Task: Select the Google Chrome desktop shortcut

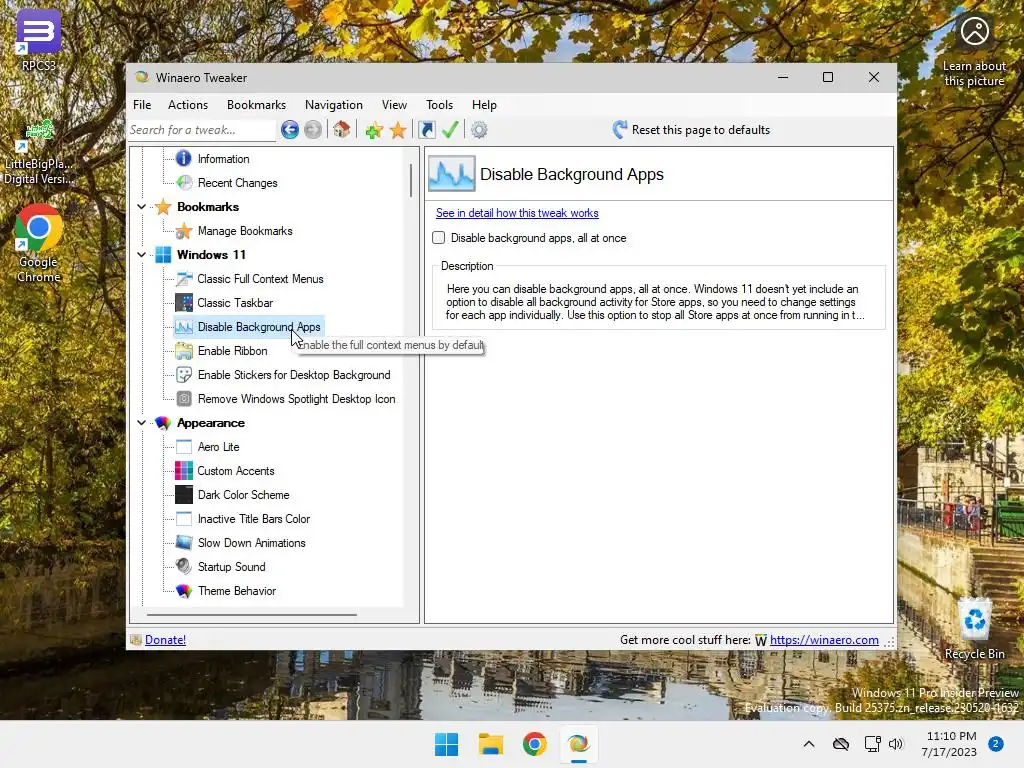Action: point(39,243)
